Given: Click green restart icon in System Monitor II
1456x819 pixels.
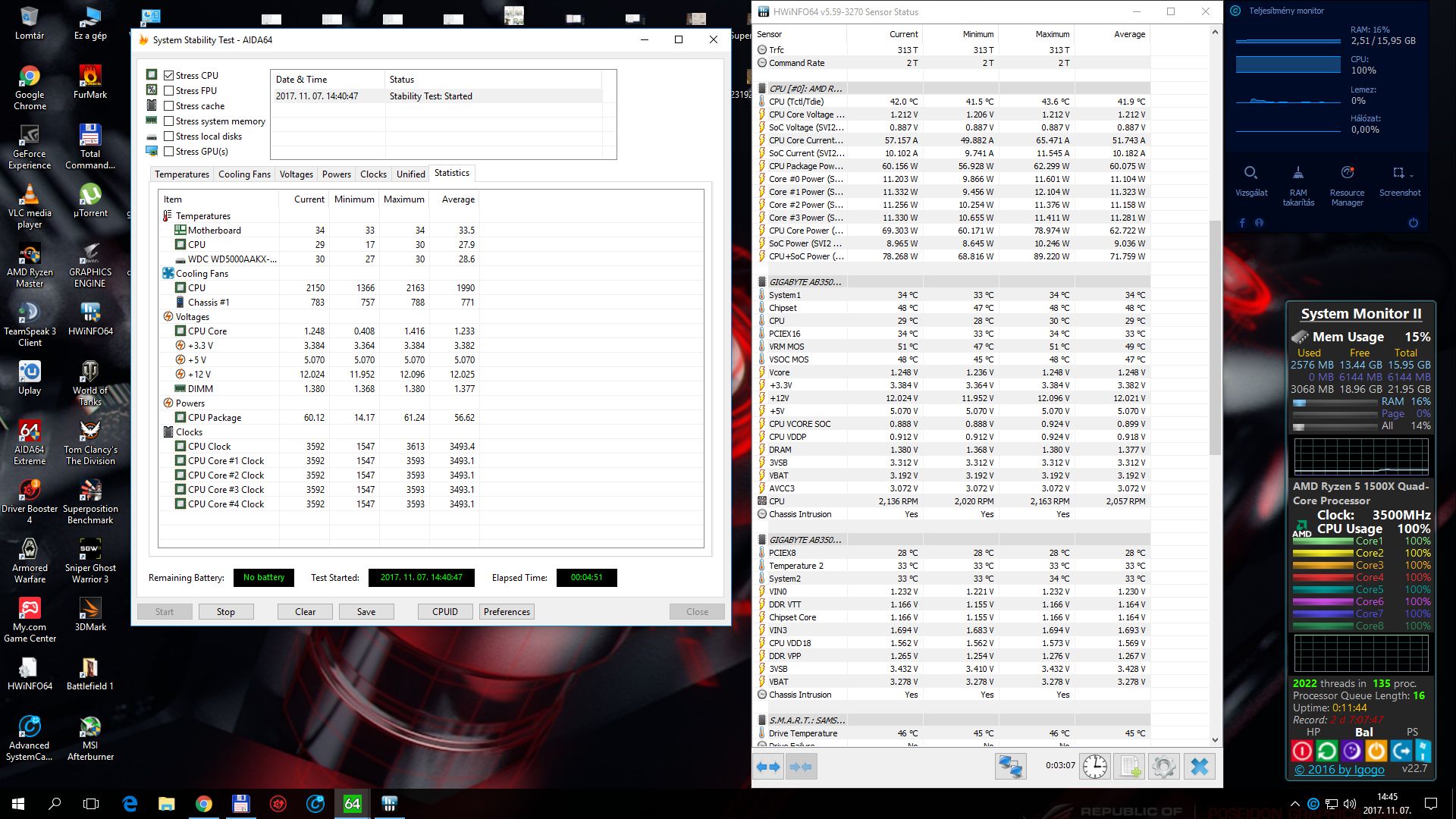Looking at the screenshot, I should (1327, 751).
